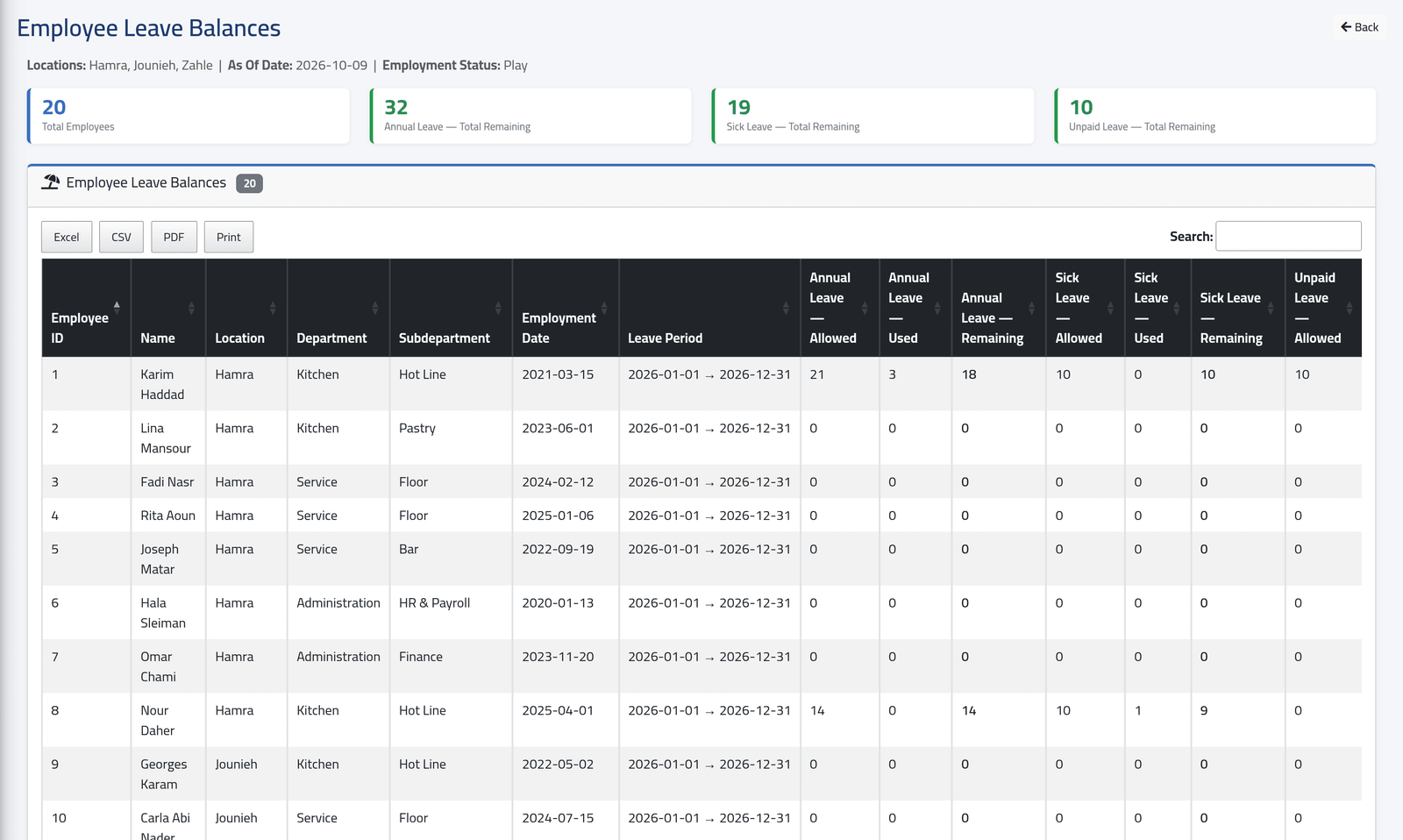This screenshot has height=840, width=1403.
Task: Export the table with the CSV button
Action: [121, 237]
